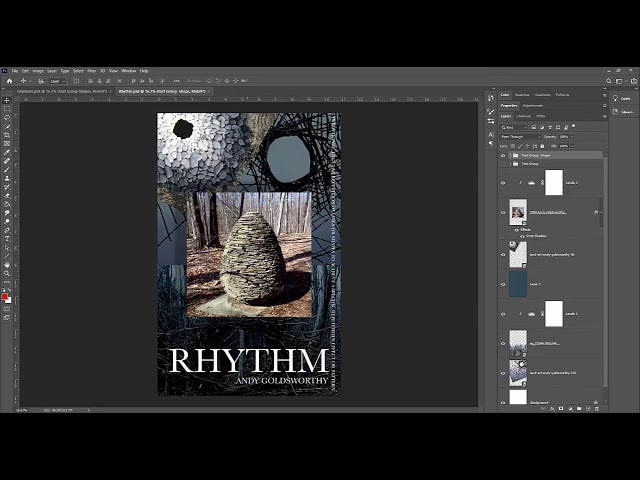Click the Add layer style fx icon
The width and height of the screenshot is (640, 480).
[x=552, y=409]
